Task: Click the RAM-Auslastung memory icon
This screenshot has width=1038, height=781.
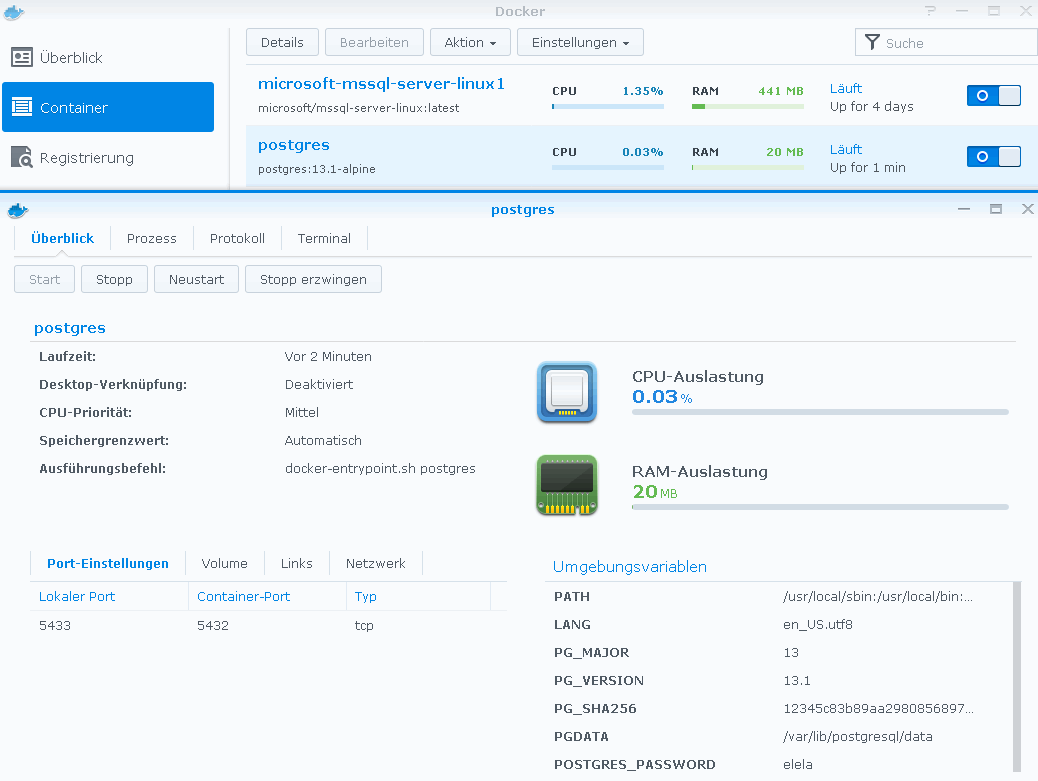Action: tap(566, 486)
